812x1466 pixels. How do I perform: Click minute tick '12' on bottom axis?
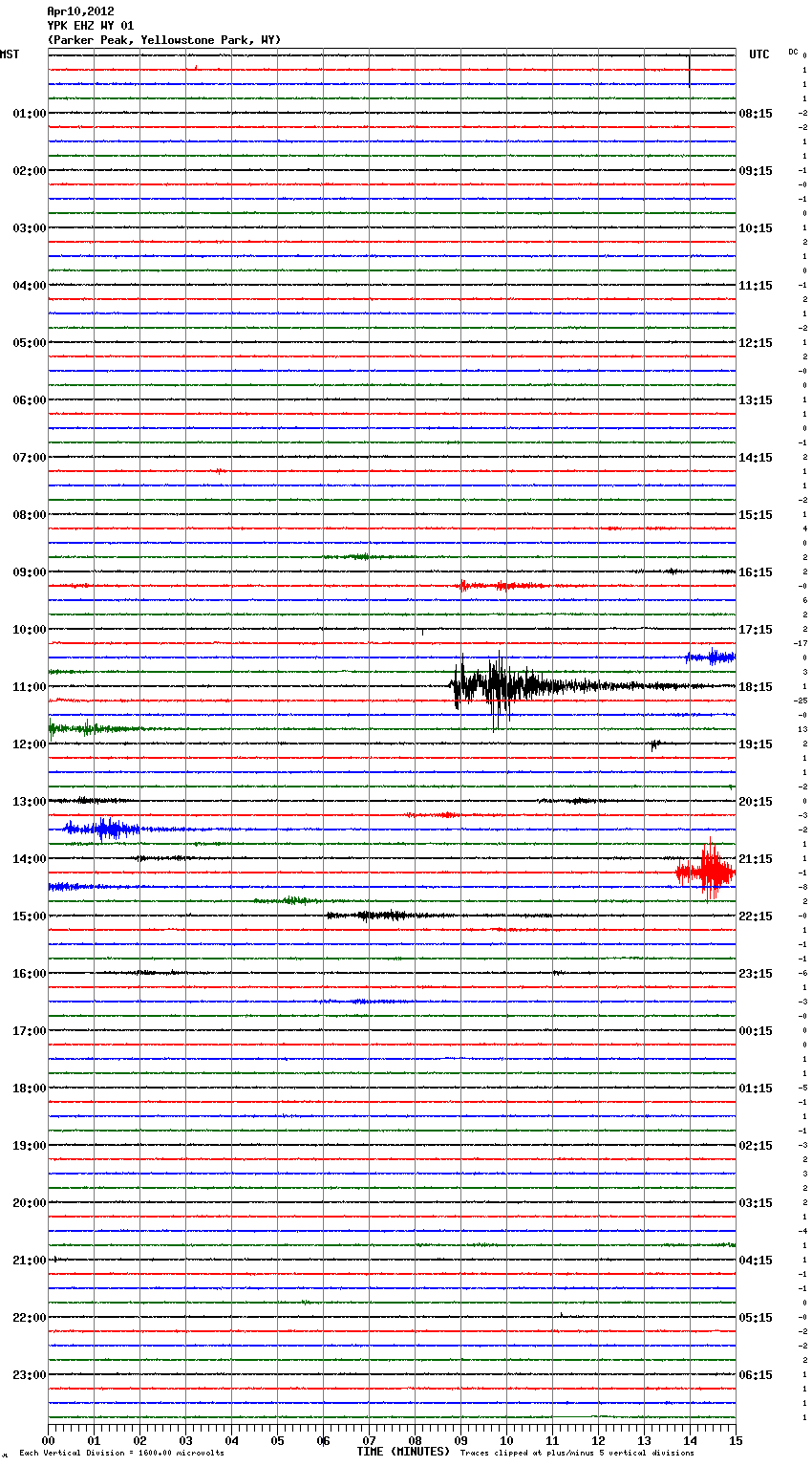598,1440
